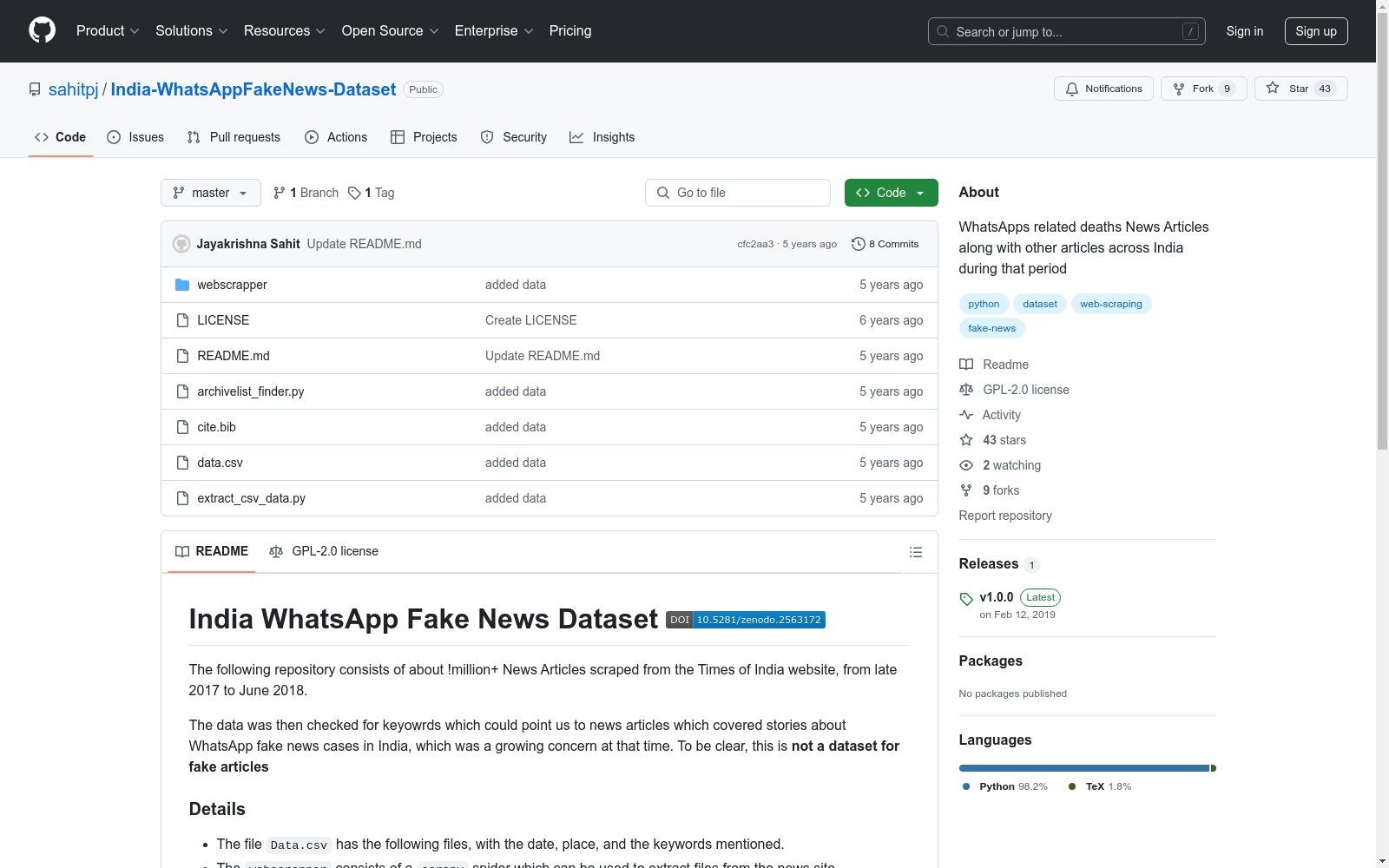Open the green Code dropdown
The image size is (1389, 868).
click(x=891, y=193)
